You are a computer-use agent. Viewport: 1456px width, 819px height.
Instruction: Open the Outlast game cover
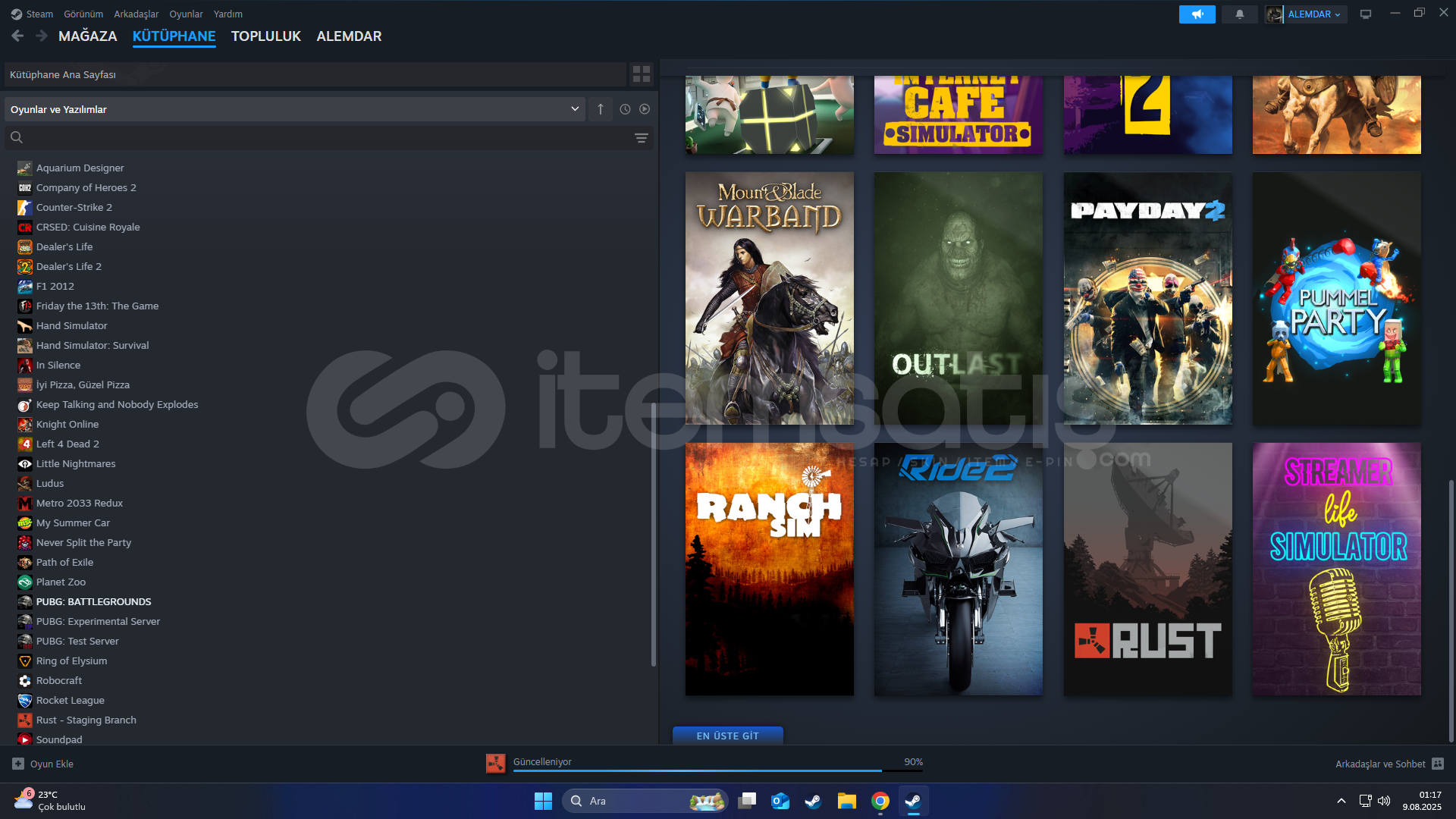[959, 298]
